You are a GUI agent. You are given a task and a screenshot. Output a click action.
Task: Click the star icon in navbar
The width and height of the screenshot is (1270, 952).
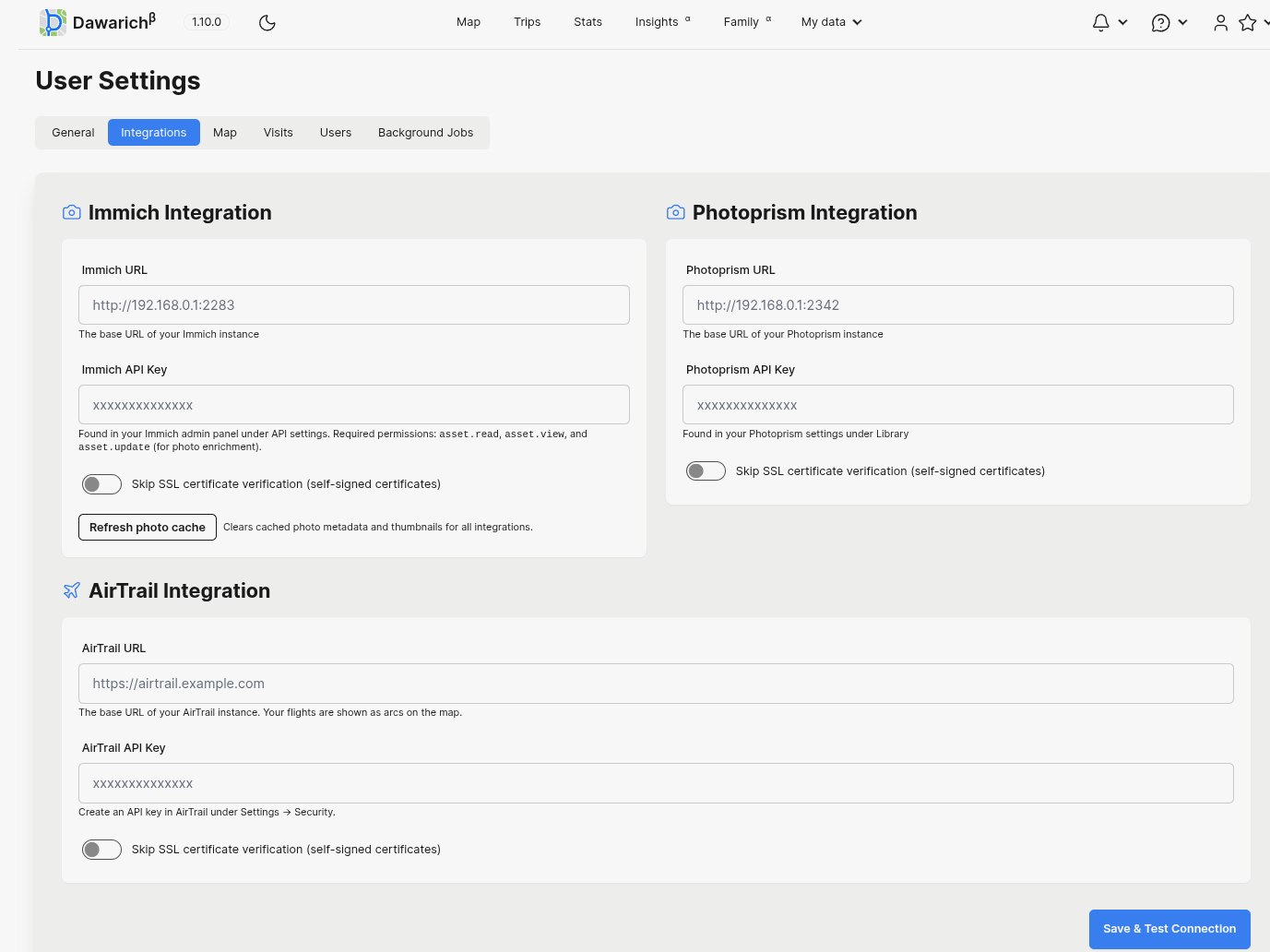(1248, 22)
